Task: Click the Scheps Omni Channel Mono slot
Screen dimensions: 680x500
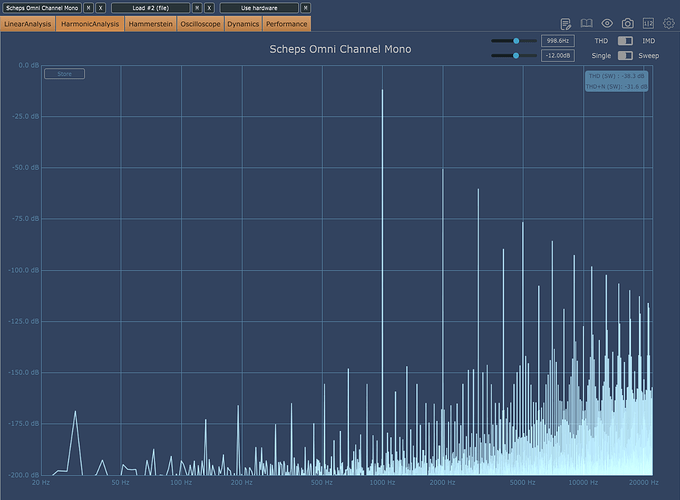Action: (42, 8)
